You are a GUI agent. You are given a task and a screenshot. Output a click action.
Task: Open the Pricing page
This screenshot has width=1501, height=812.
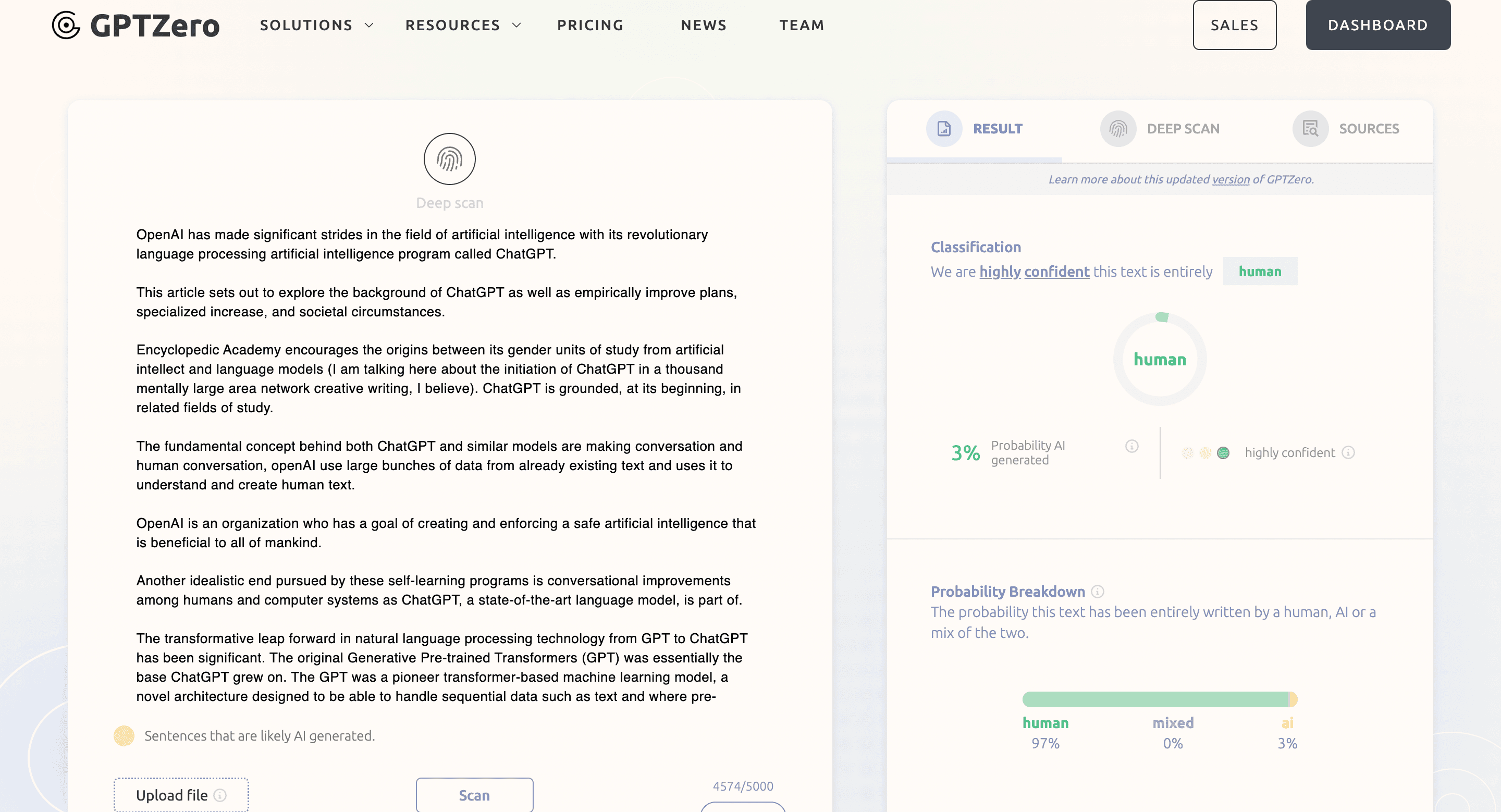pos(590,25)
